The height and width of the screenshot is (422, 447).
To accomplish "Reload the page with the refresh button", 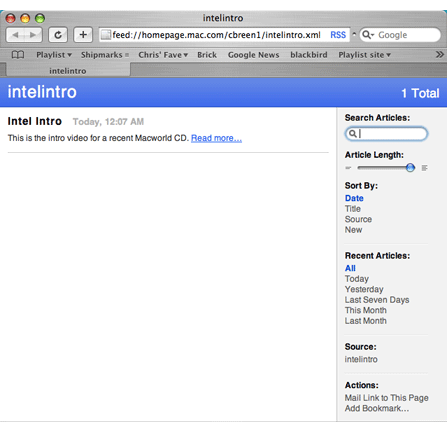I will (x=58, y=35).
